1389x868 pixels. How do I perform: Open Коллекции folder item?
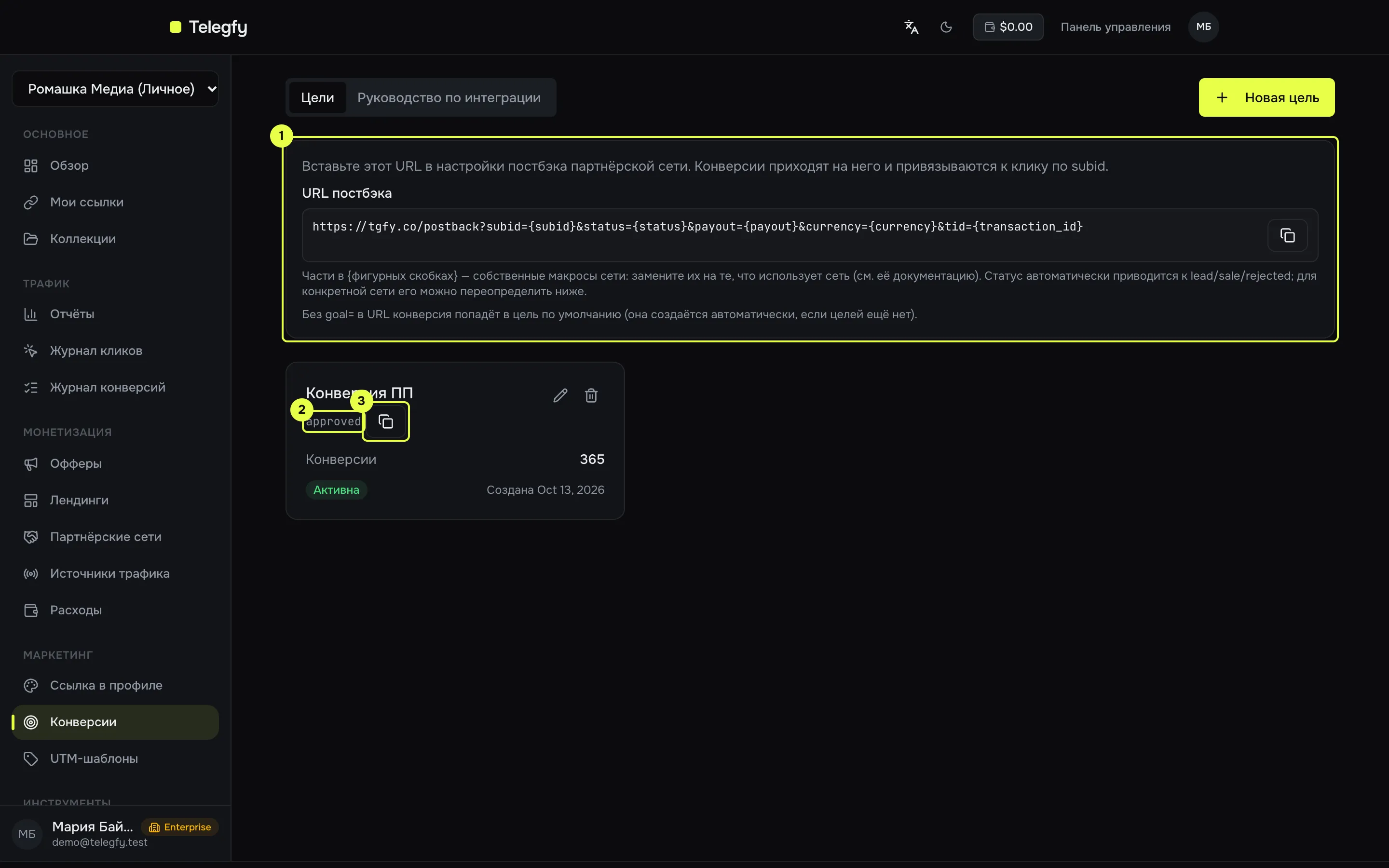(115, 239)
